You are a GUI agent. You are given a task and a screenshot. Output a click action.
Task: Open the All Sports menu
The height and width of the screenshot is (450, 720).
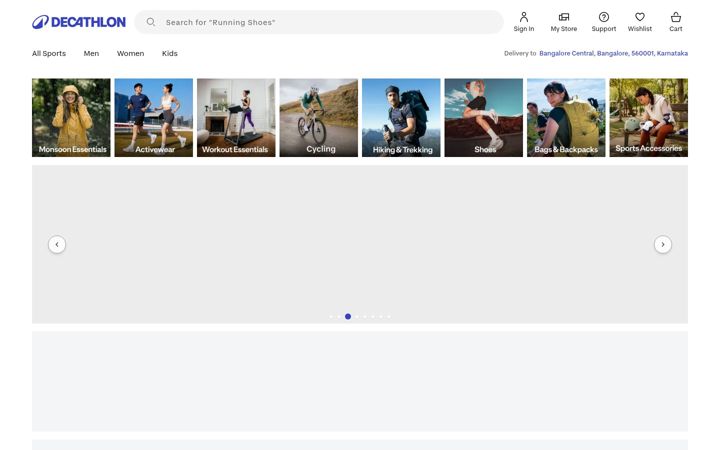pyautogui.click(x=49, y=53)
